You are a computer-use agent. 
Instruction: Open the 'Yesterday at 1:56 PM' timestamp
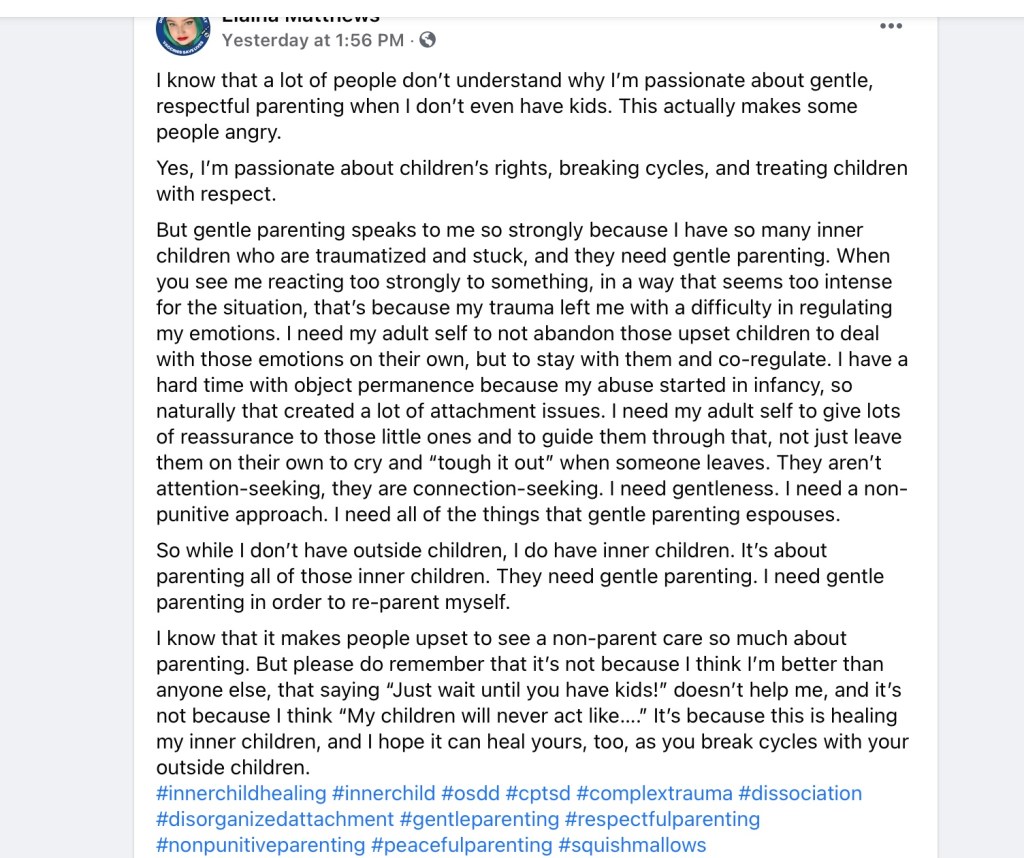point(312,40)
